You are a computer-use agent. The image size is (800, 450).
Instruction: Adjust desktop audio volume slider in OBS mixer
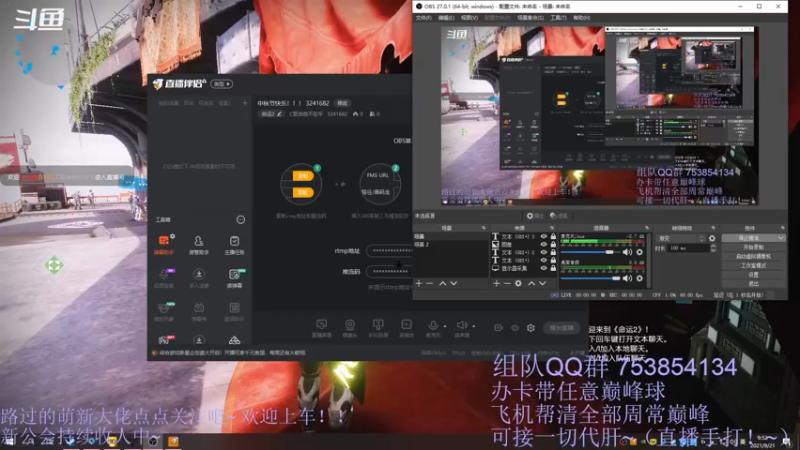[590, 279]
